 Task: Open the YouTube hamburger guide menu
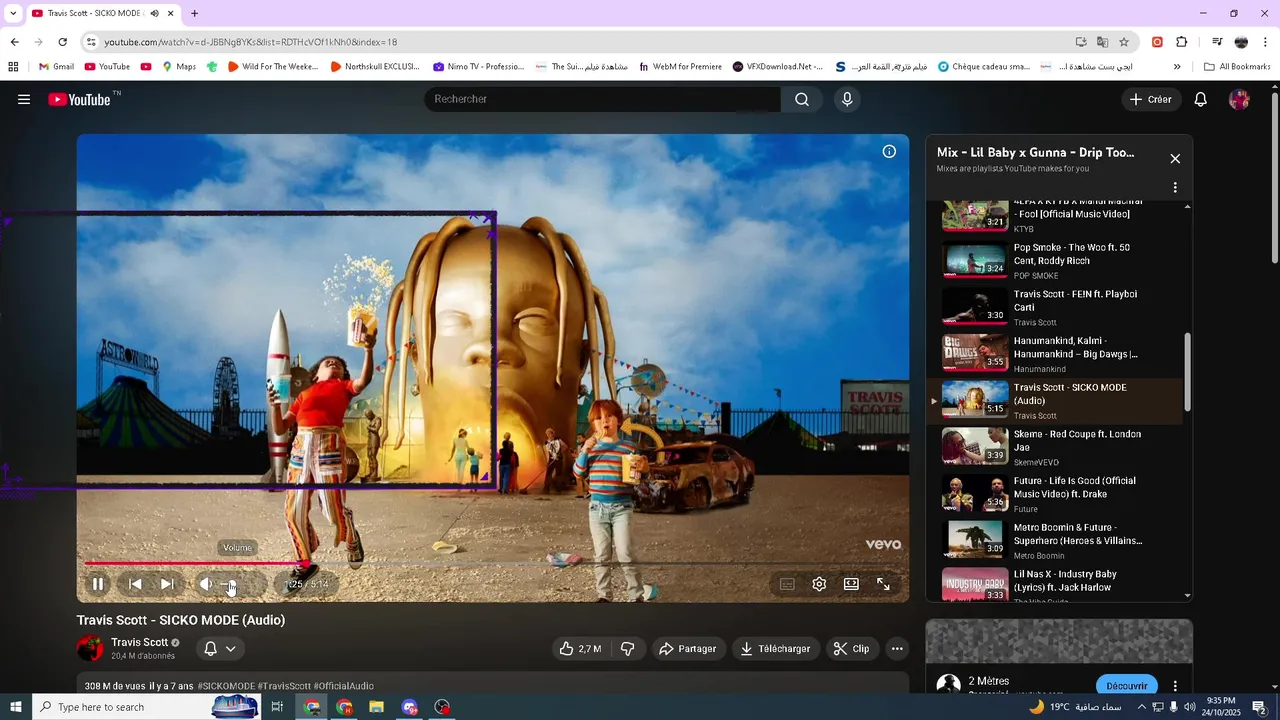tap(24, 99)
